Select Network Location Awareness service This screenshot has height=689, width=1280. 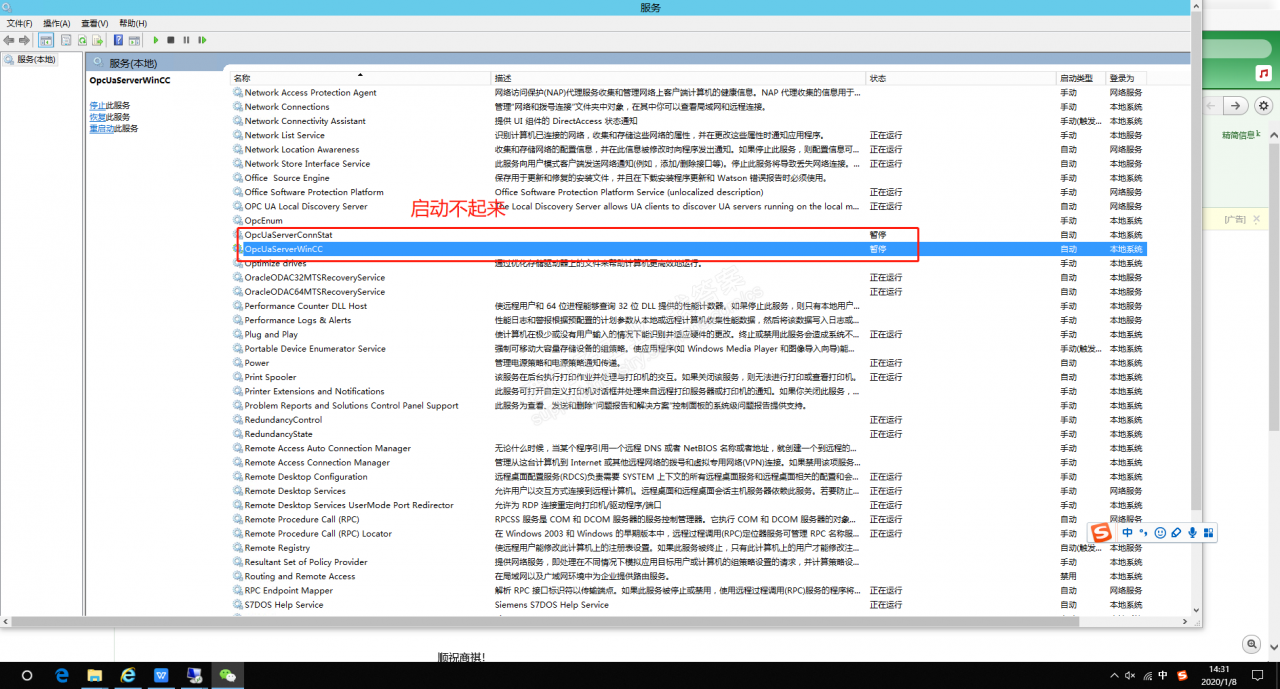click(x=689, y=149)
